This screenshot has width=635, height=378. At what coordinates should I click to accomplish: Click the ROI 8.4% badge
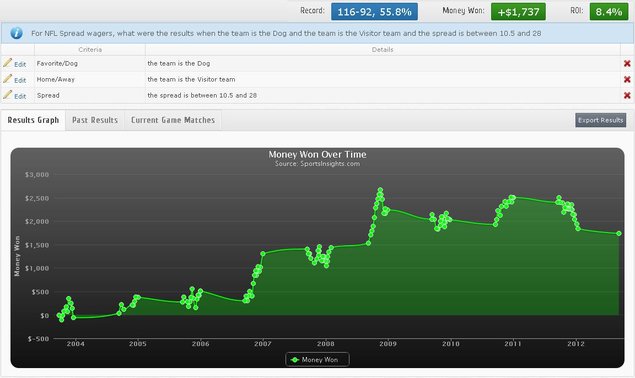point(609,12)
